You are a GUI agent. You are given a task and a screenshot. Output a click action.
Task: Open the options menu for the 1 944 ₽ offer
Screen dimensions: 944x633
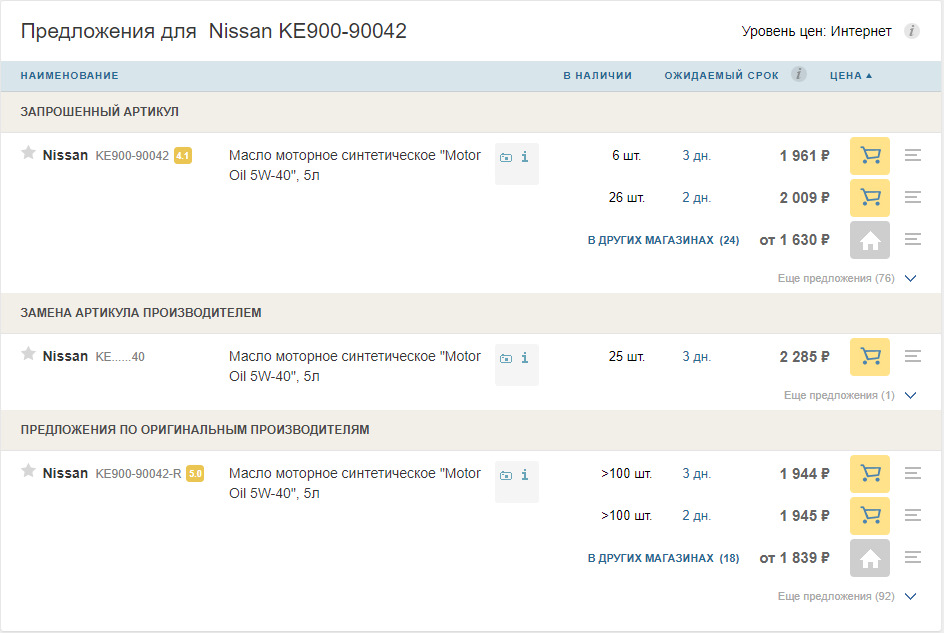click(913, 473)
